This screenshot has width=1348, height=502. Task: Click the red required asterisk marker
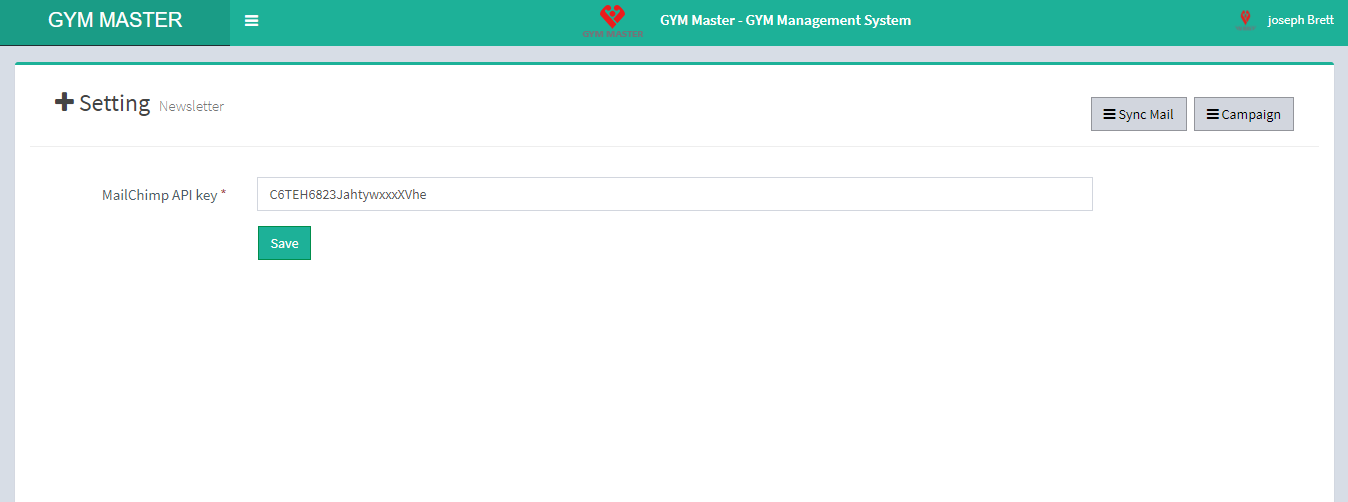coord(223,193)
